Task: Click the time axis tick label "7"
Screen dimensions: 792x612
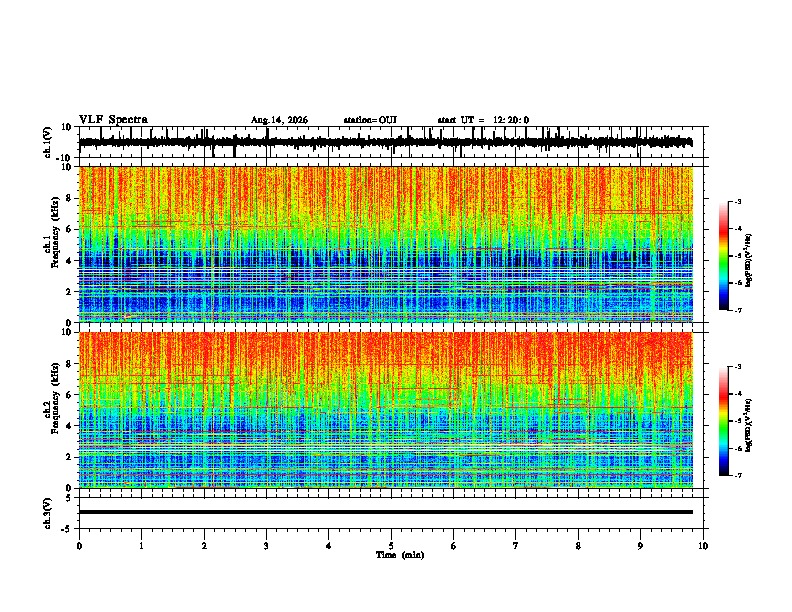Action: (516, 546)
